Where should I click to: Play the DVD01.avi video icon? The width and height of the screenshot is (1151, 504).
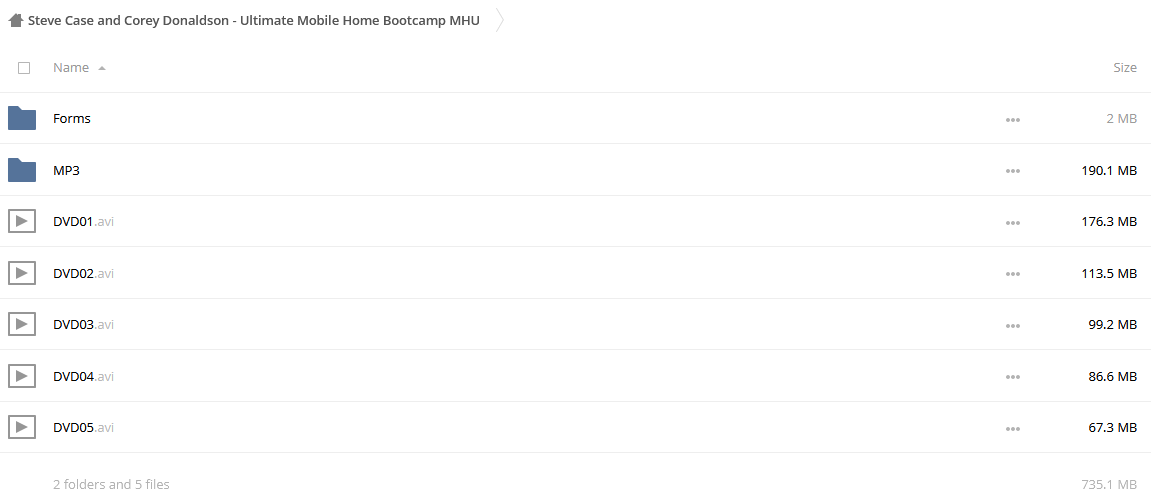click(22, 222)
